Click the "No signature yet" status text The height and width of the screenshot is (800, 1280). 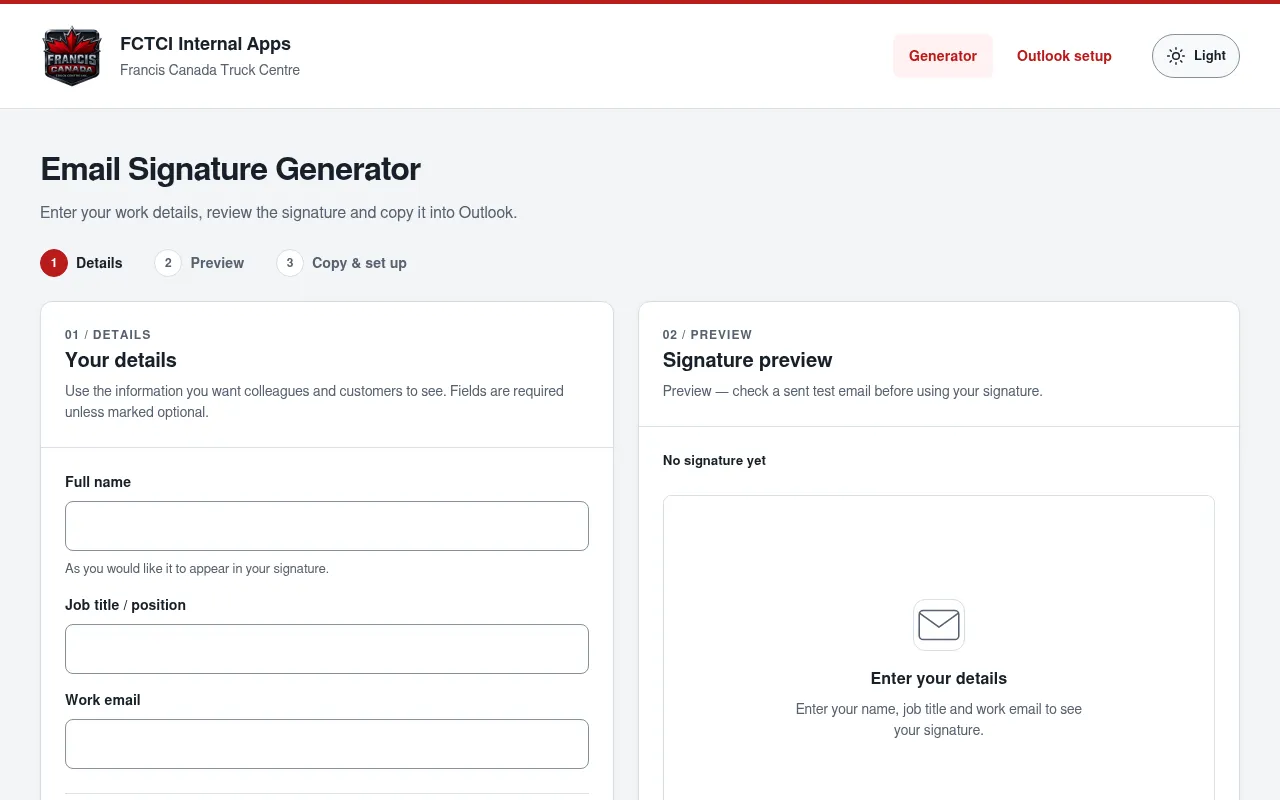[x=714, y=461]
